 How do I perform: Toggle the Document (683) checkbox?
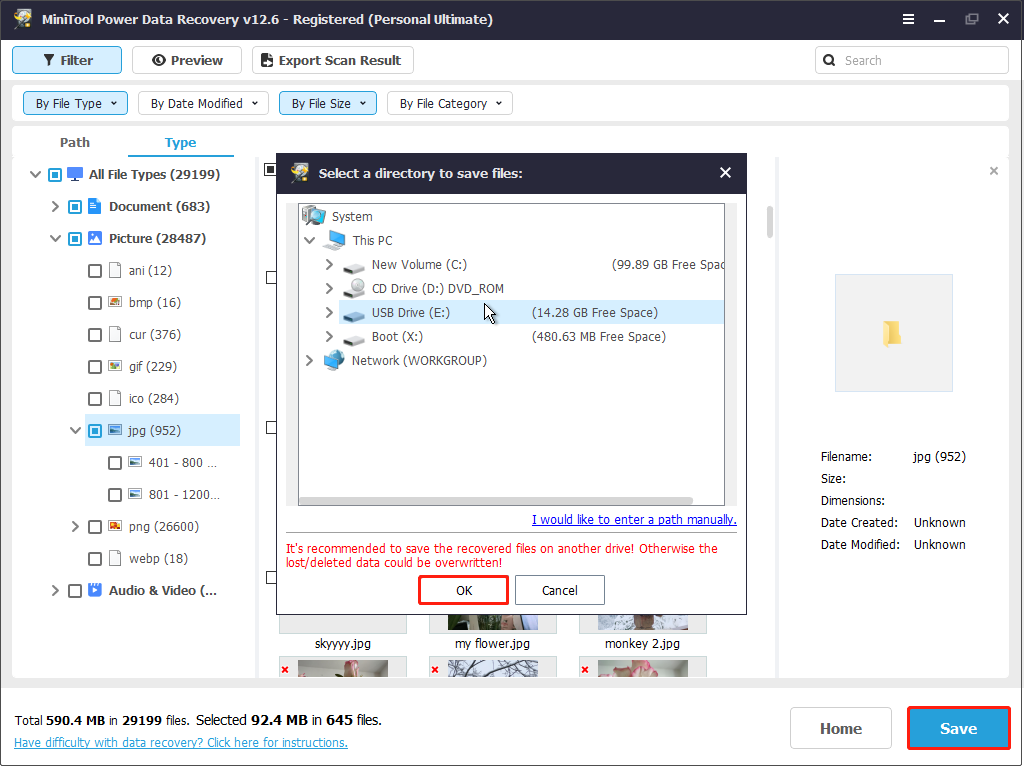(75, 206)
